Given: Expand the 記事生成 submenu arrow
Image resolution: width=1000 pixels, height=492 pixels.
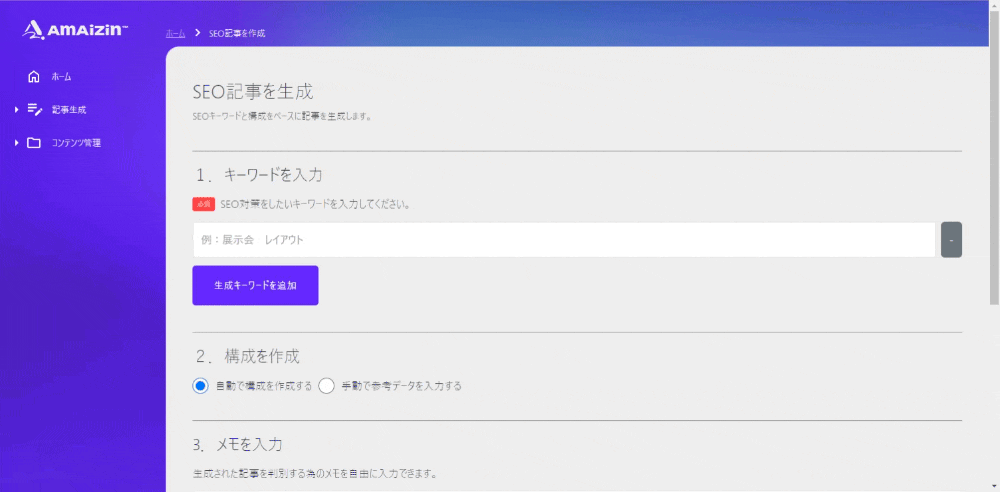Looking at the screenshot, I should tap(17, 109).
